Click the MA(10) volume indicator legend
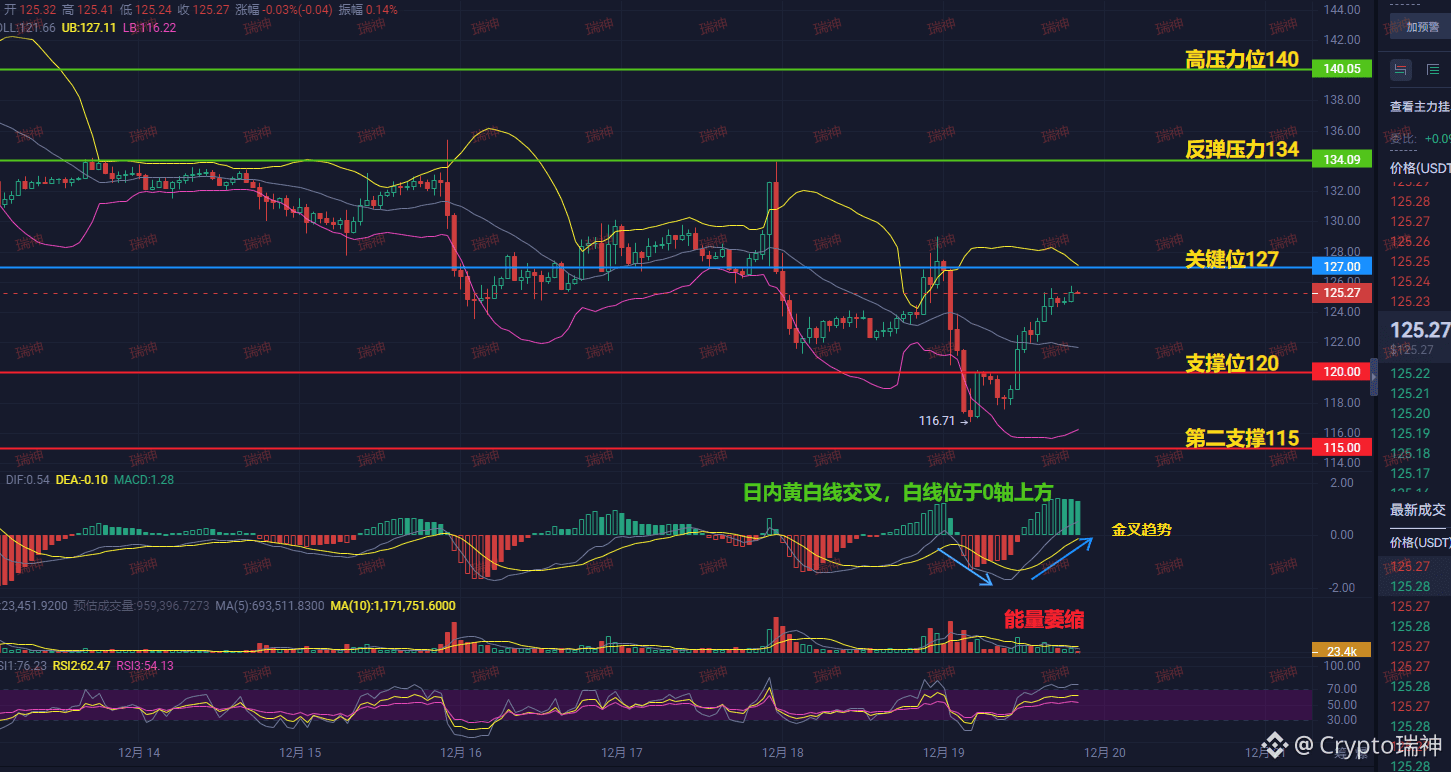This screenshot has width=1451, height=772. coord(393,606)
